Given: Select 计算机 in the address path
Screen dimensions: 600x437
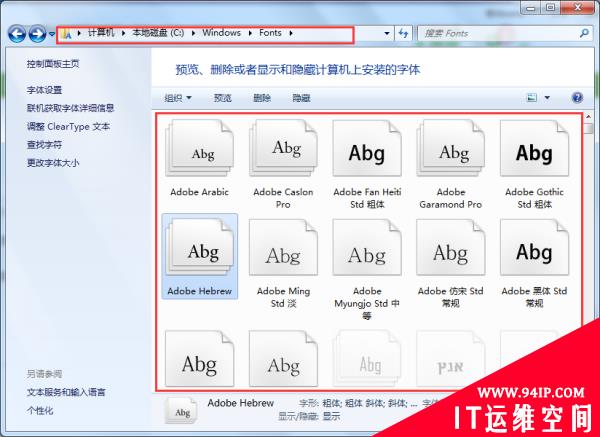Looking at the screenshot, I should point(101,33).
